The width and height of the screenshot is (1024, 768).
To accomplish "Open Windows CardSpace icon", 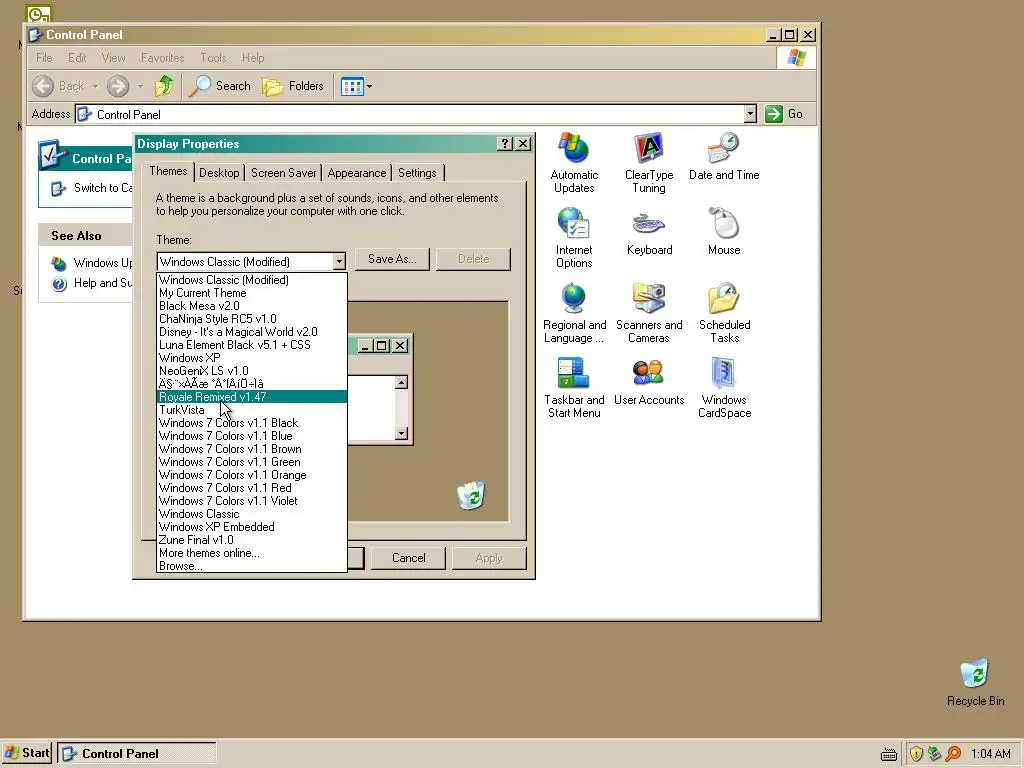I will 724,388.
